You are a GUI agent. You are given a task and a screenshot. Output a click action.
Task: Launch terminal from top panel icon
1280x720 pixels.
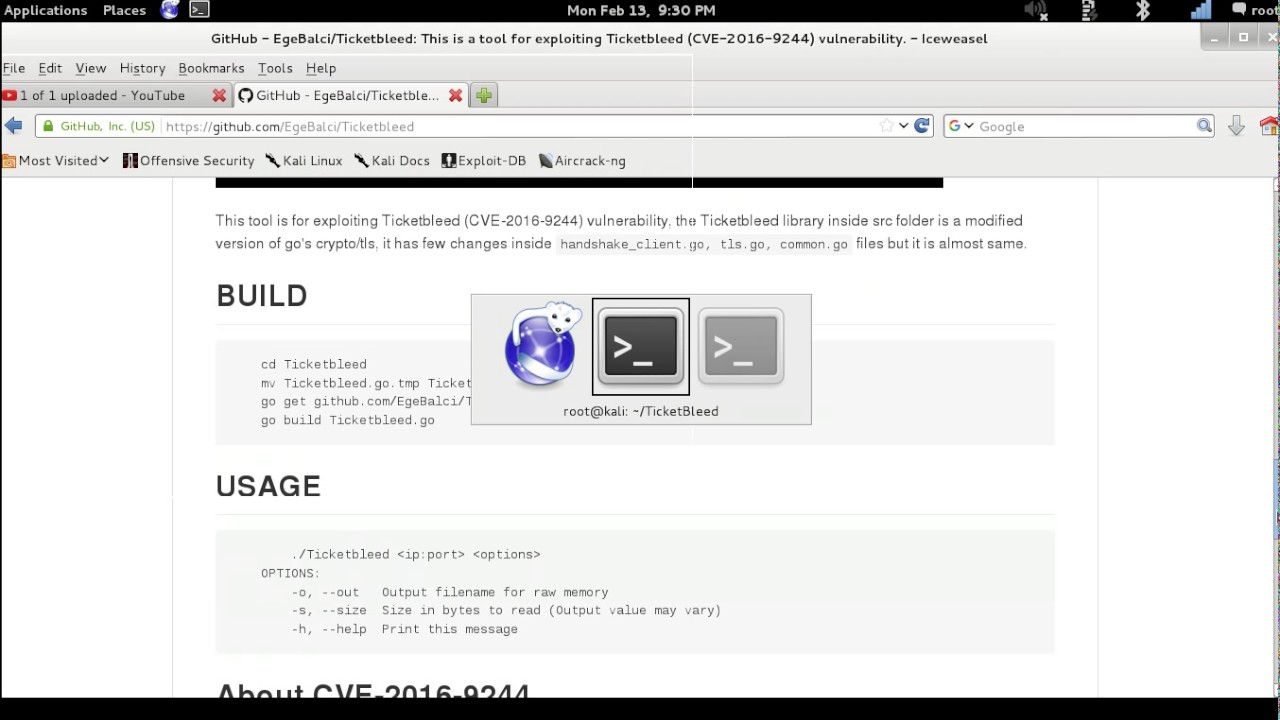coord(199,10)
